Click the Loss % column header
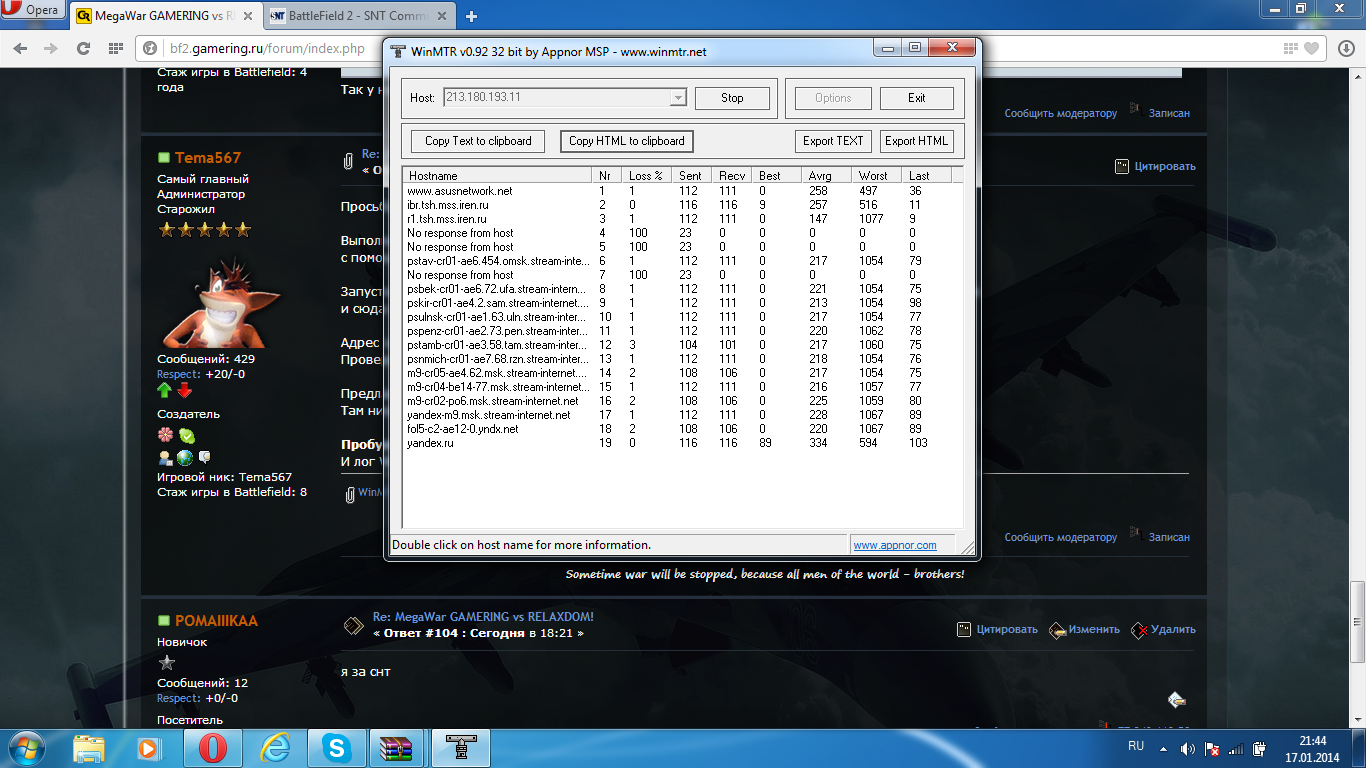The image size is (1366, 768). pyautogui.click(x=645, y=175)
